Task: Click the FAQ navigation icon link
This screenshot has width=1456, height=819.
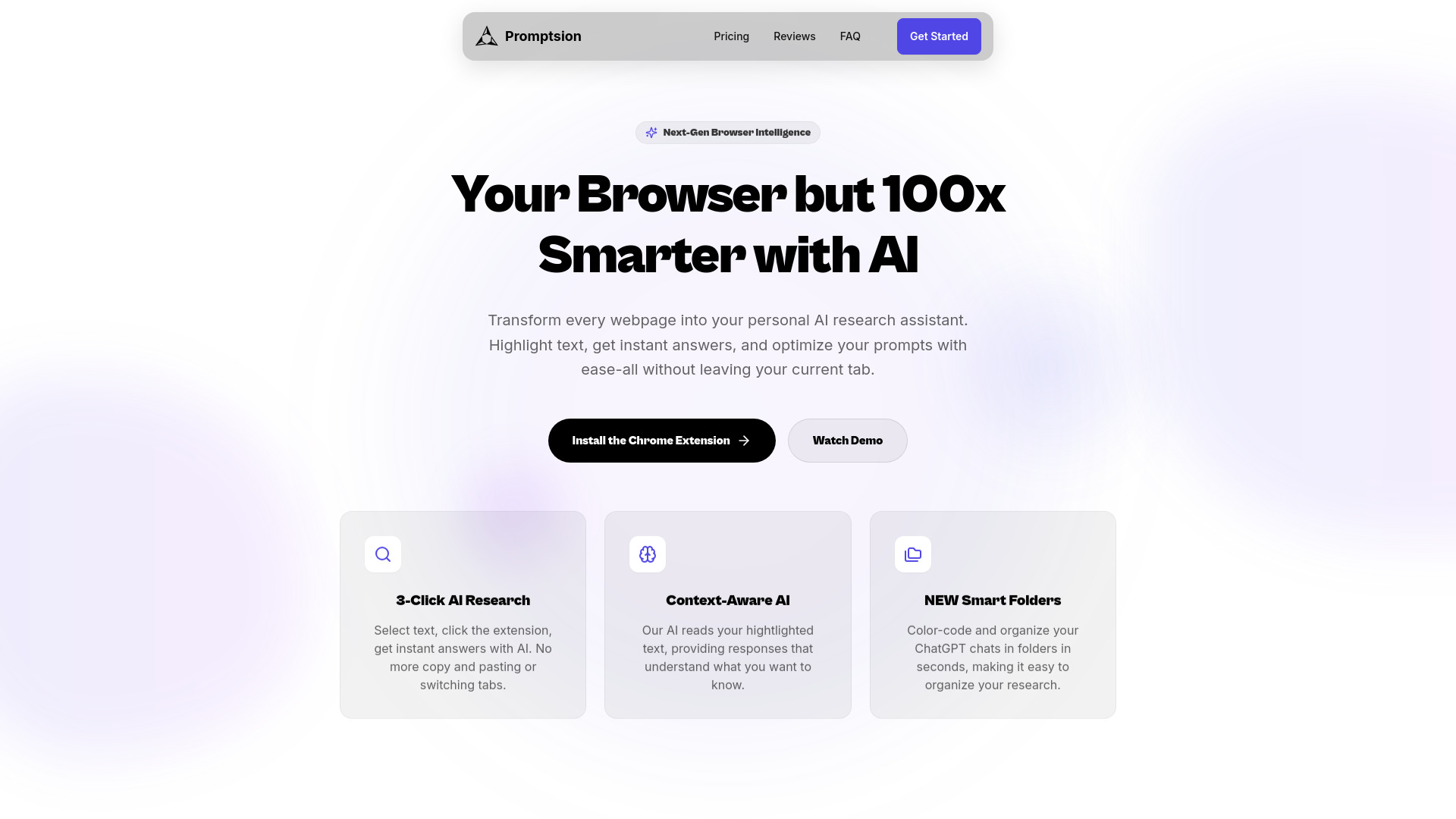Action: pyautogui.click(x=850, y=36)
